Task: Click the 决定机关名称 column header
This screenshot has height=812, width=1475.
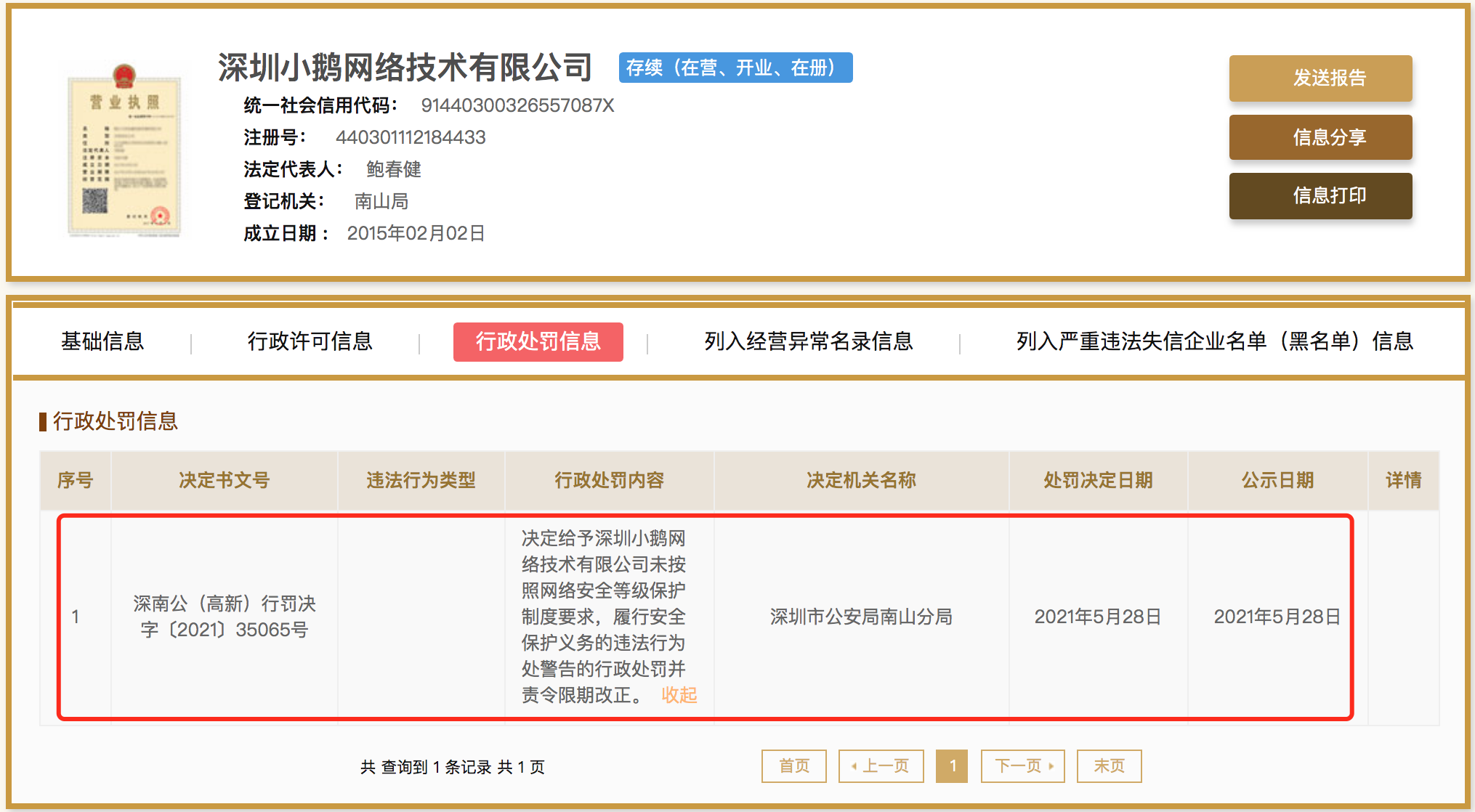Action: (x=861, y=480)
